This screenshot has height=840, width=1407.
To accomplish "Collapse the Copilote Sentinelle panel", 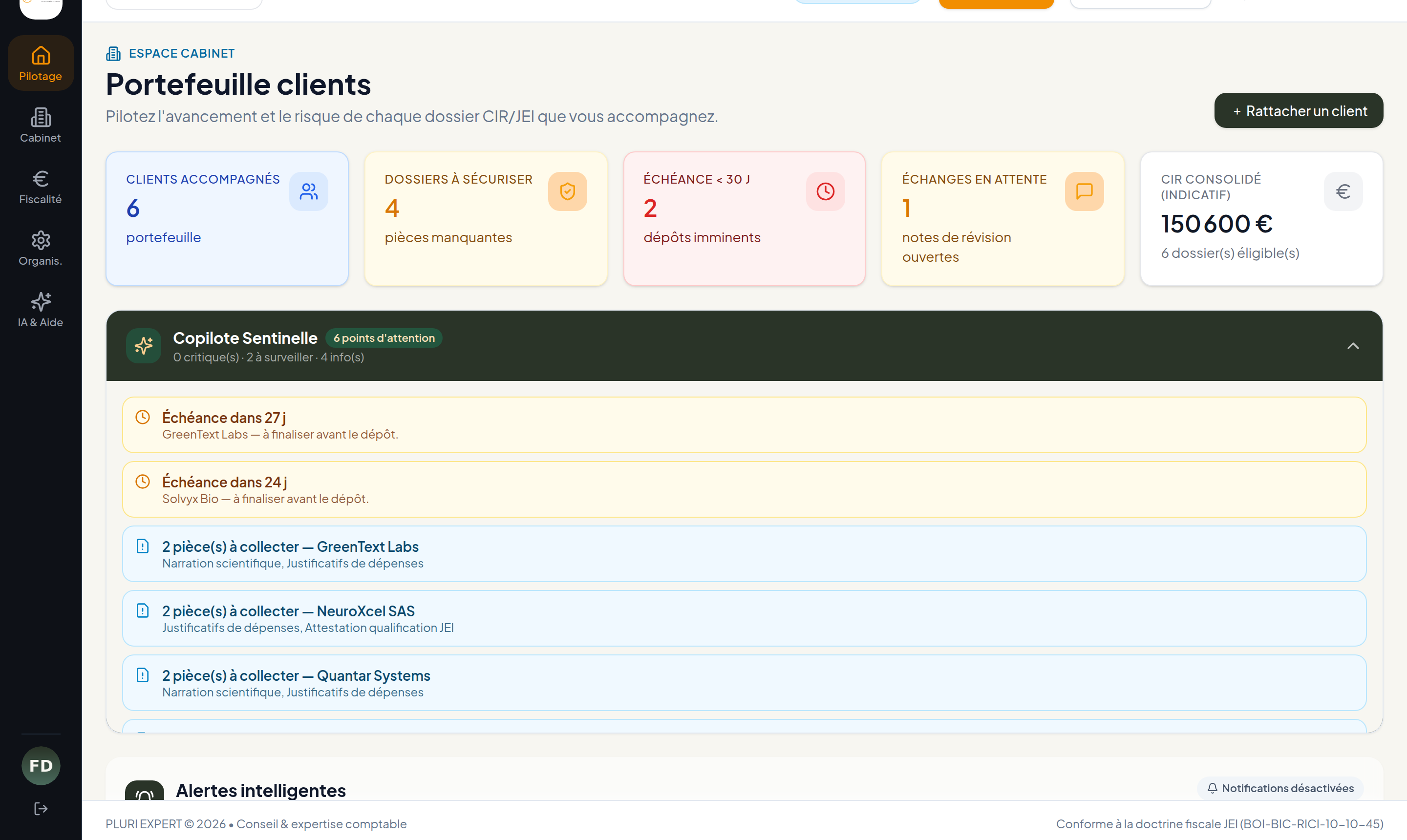I will pos(1353,346).
